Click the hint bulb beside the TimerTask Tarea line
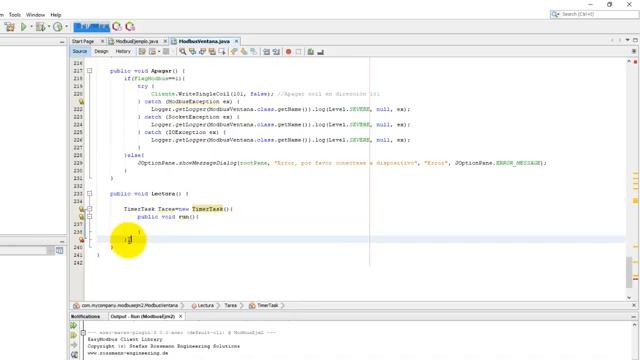The width and height of the screenshot is (640, 360). [x=82, y=209]
